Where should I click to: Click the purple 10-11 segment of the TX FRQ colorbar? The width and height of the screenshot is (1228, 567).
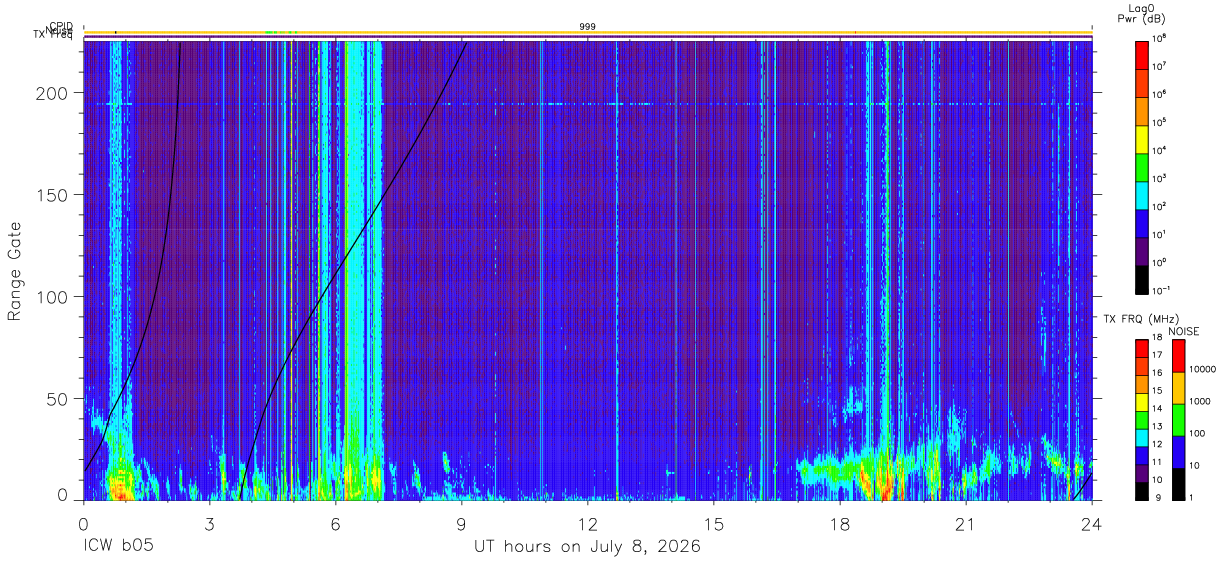pos(1142,472)
